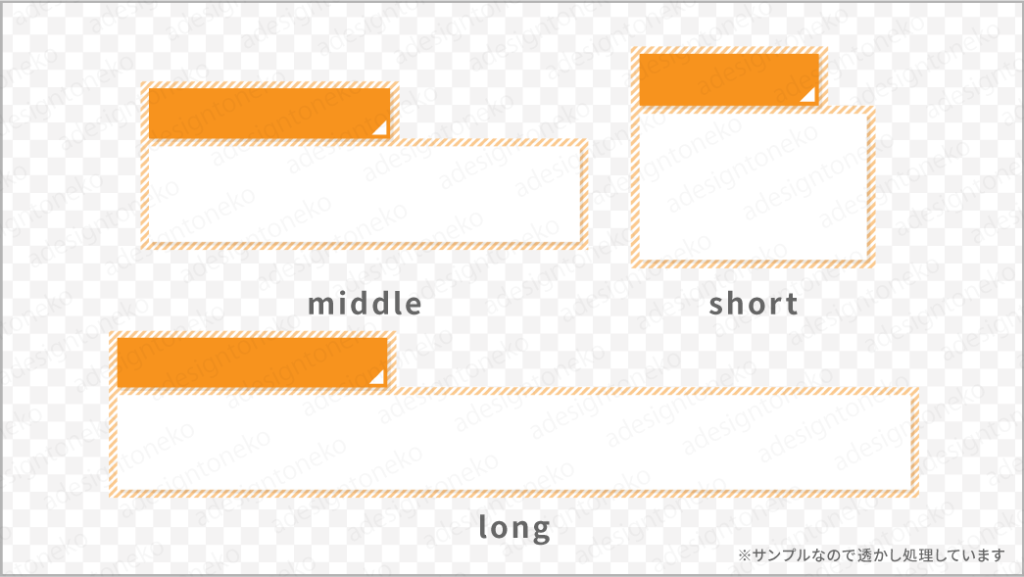
Task: Click the white triangle on long nameplate
Action: pyautogui.click(x=378, y=377)
